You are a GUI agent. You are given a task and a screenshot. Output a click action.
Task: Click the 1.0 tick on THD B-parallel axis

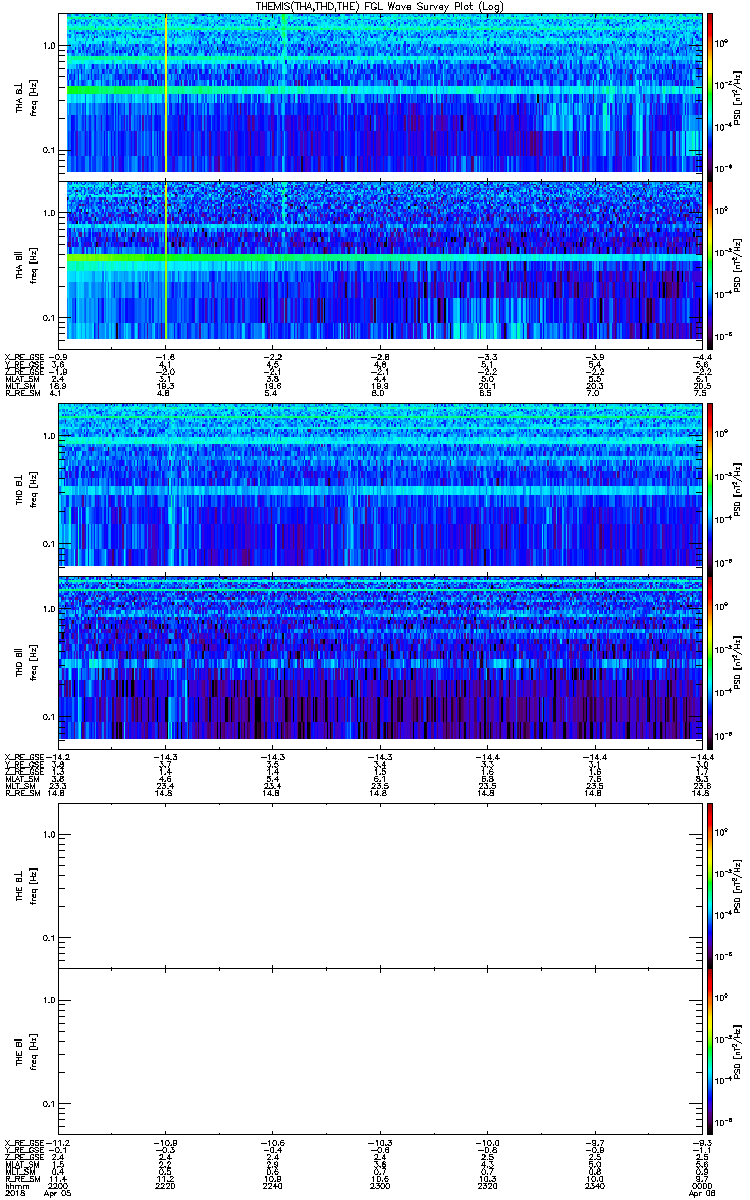[x=50, y=608]
